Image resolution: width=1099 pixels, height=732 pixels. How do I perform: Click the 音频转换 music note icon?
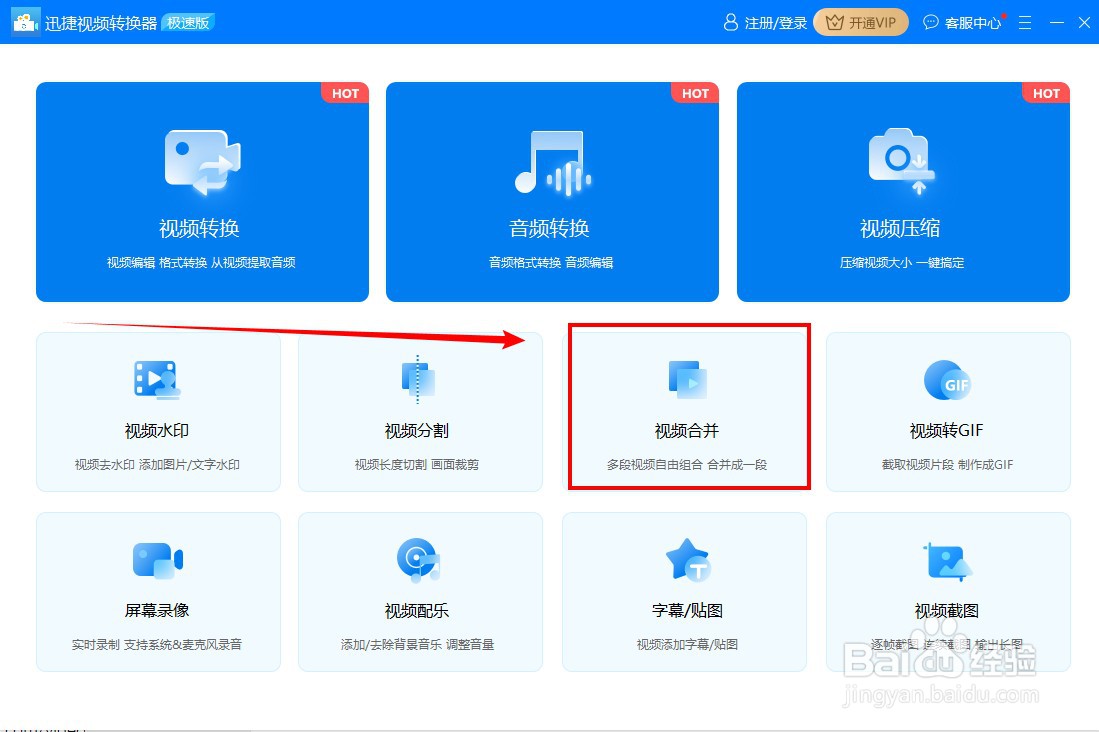click(x=552, y=163)
